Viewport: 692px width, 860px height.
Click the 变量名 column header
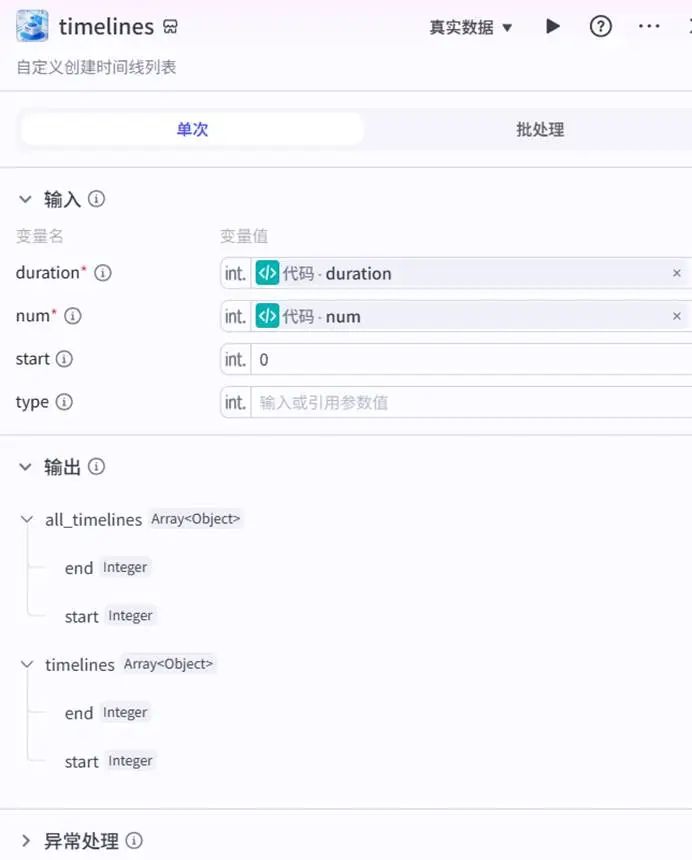click(40, 236)
